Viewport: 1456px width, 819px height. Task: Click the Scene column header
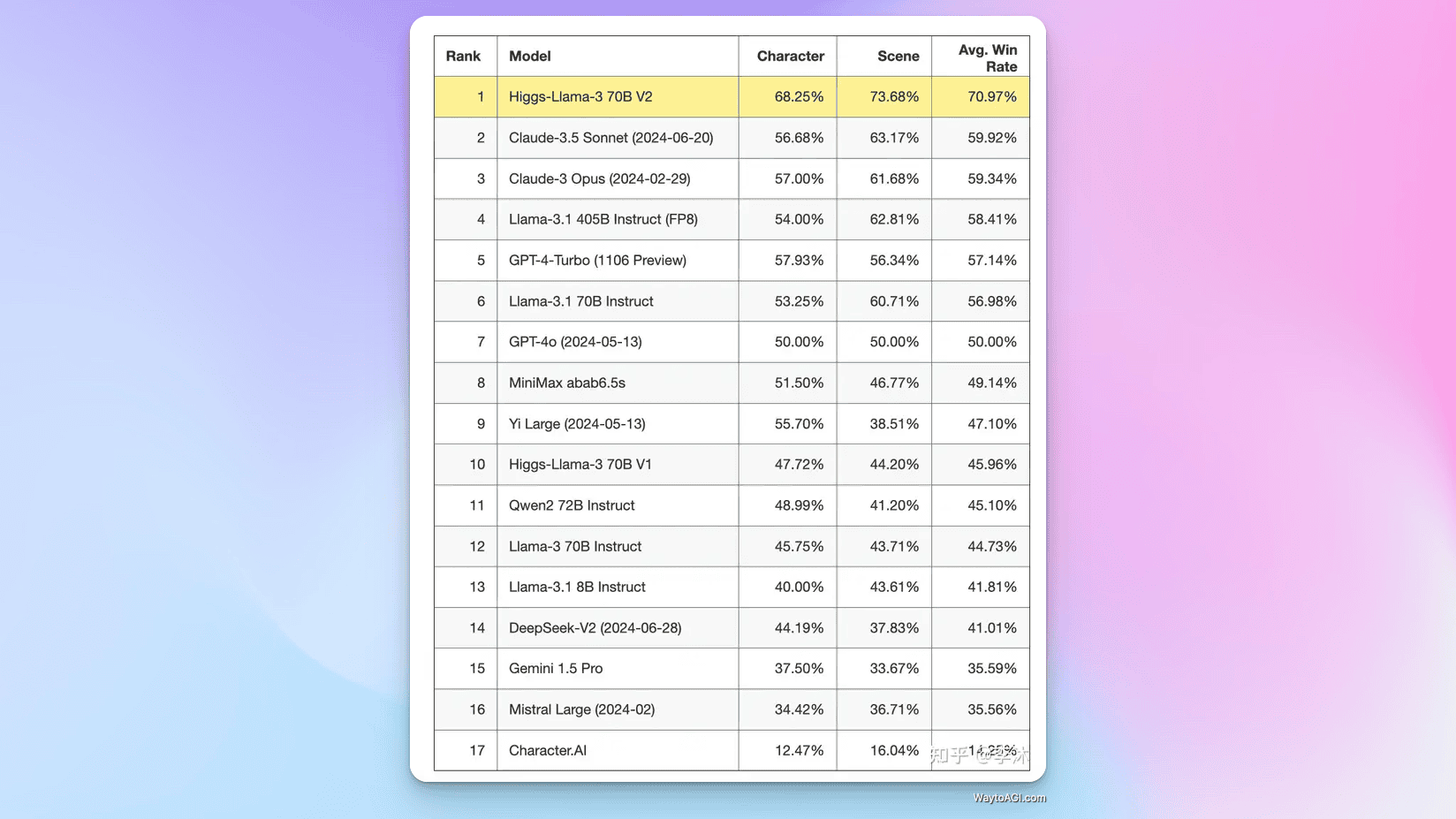pos(898,57)
